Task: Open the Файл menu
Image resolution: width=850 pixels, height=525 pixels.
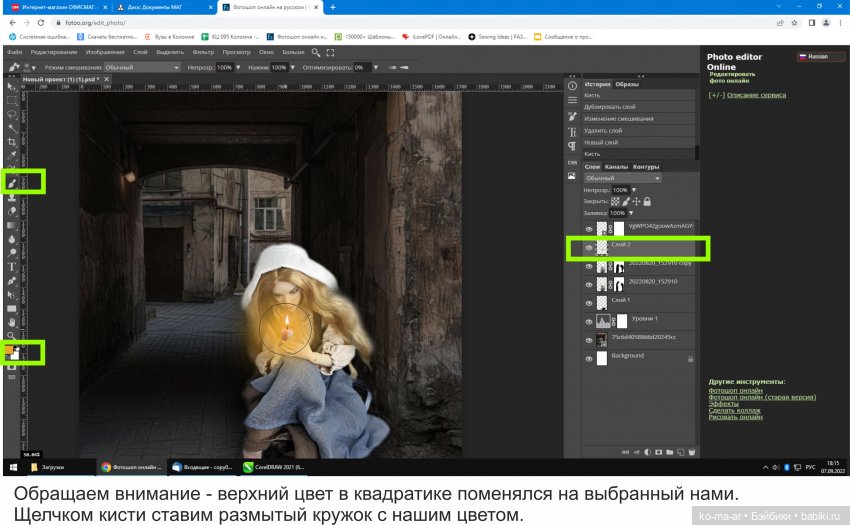Action: pyautogui.click(x=15, y=53)
